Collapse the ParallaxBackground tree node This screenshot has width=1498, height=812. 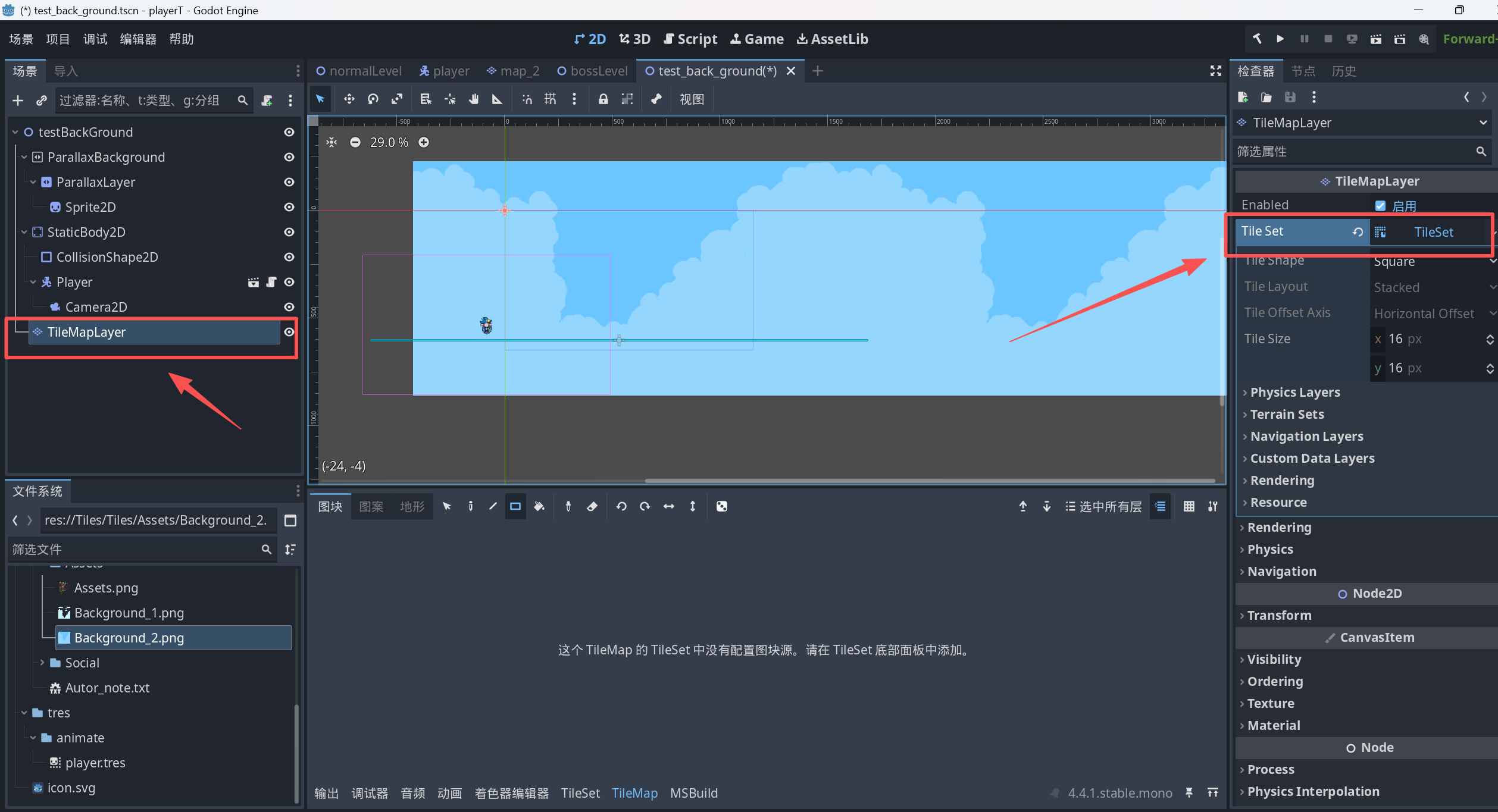(x=24, y=157)
